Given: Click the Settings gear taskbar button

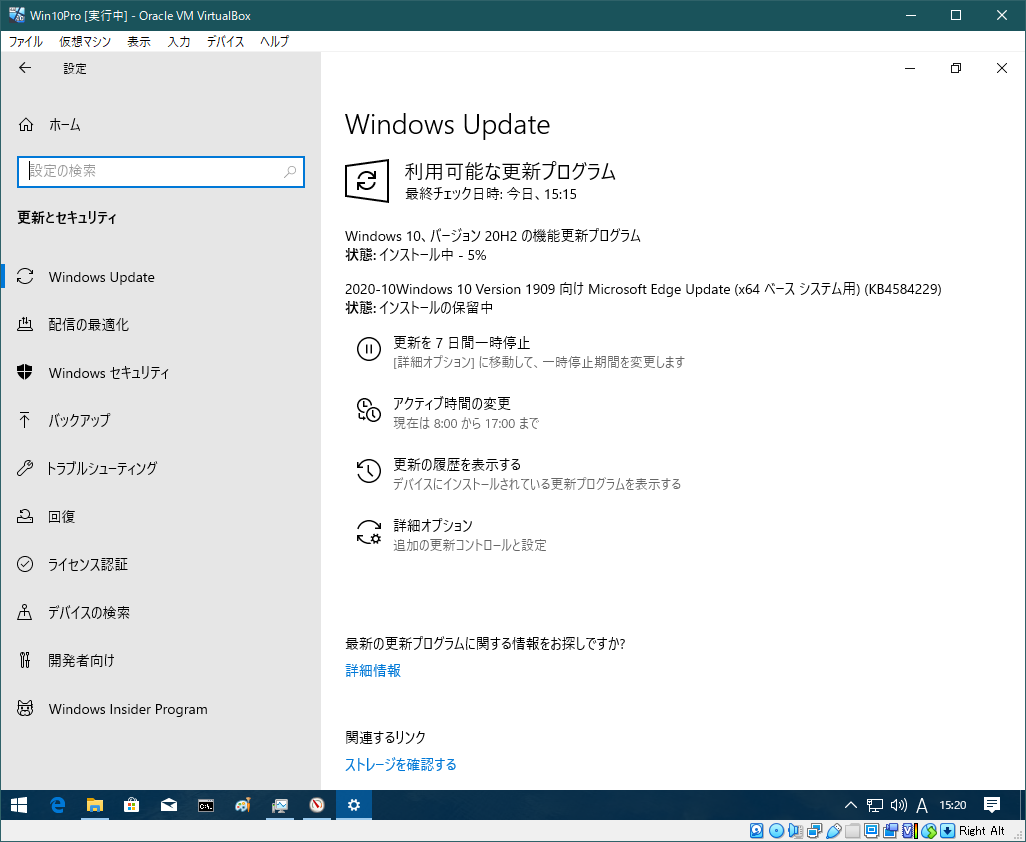Looking at the screenshot, I should 354,805.
